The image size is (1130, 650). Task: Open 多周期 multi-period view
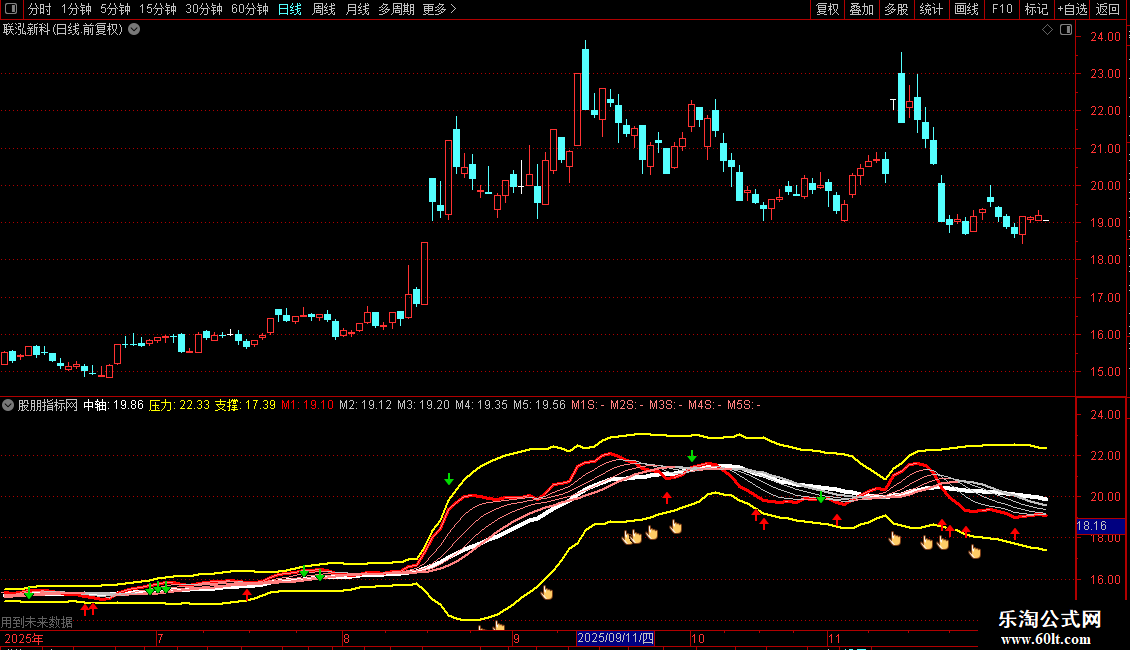point(396,9)
